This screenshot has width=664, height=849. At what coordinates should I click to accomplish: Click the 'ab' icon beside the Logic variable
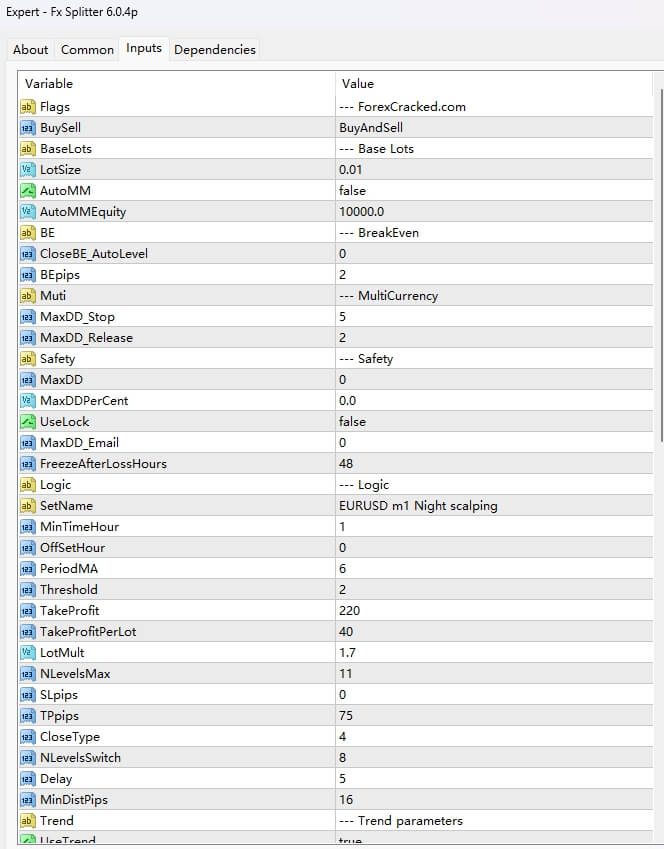coord(27,484)
